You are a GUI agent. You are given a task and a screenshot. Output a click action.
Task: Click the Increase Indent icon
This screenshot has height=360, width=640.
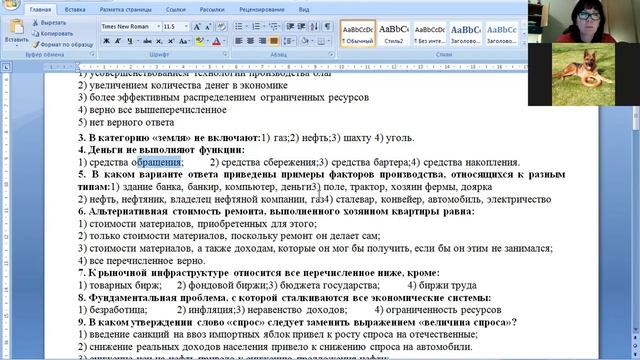[302, 27]
